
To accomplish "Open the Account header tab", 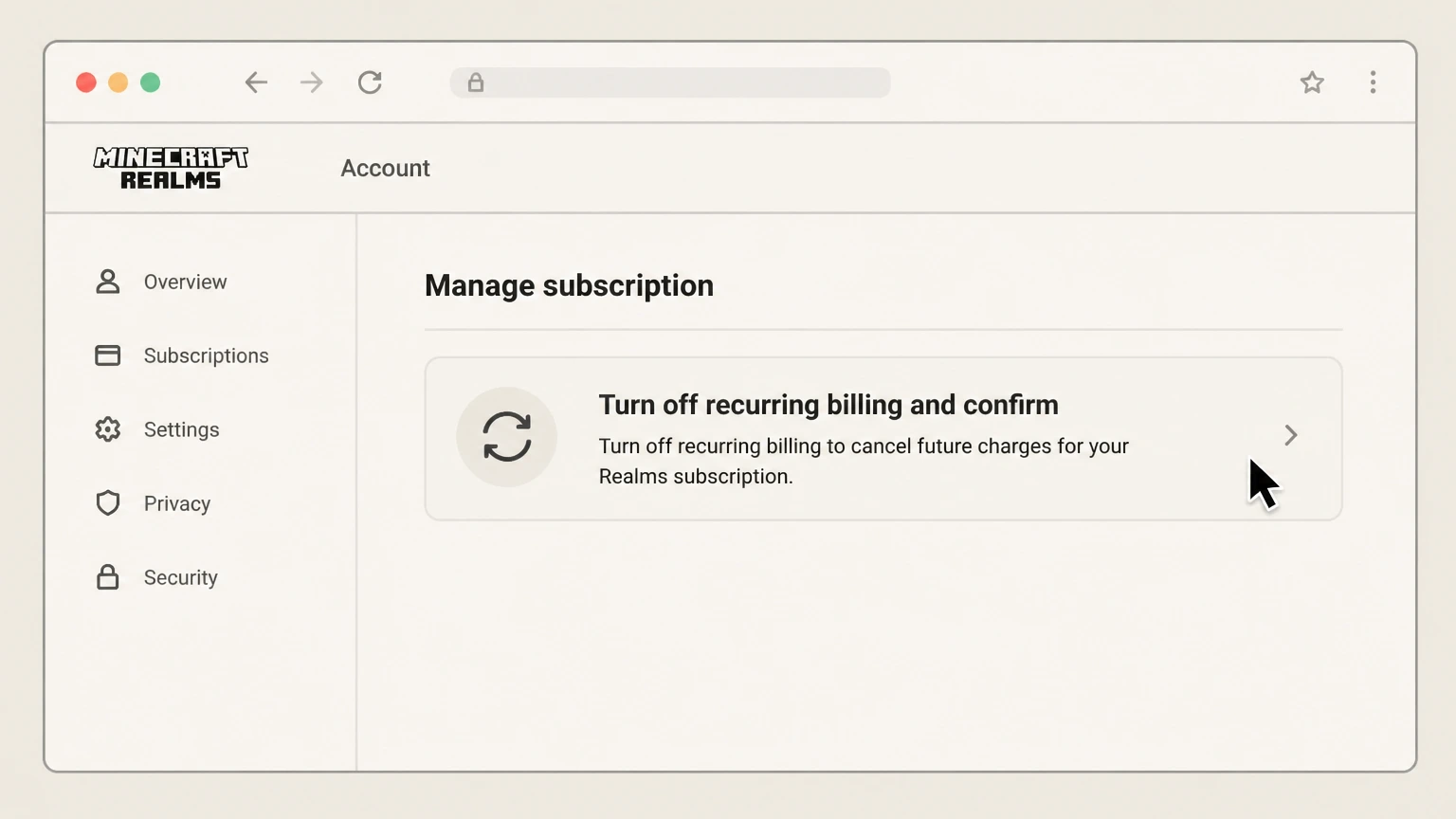I will pos(385,168).
